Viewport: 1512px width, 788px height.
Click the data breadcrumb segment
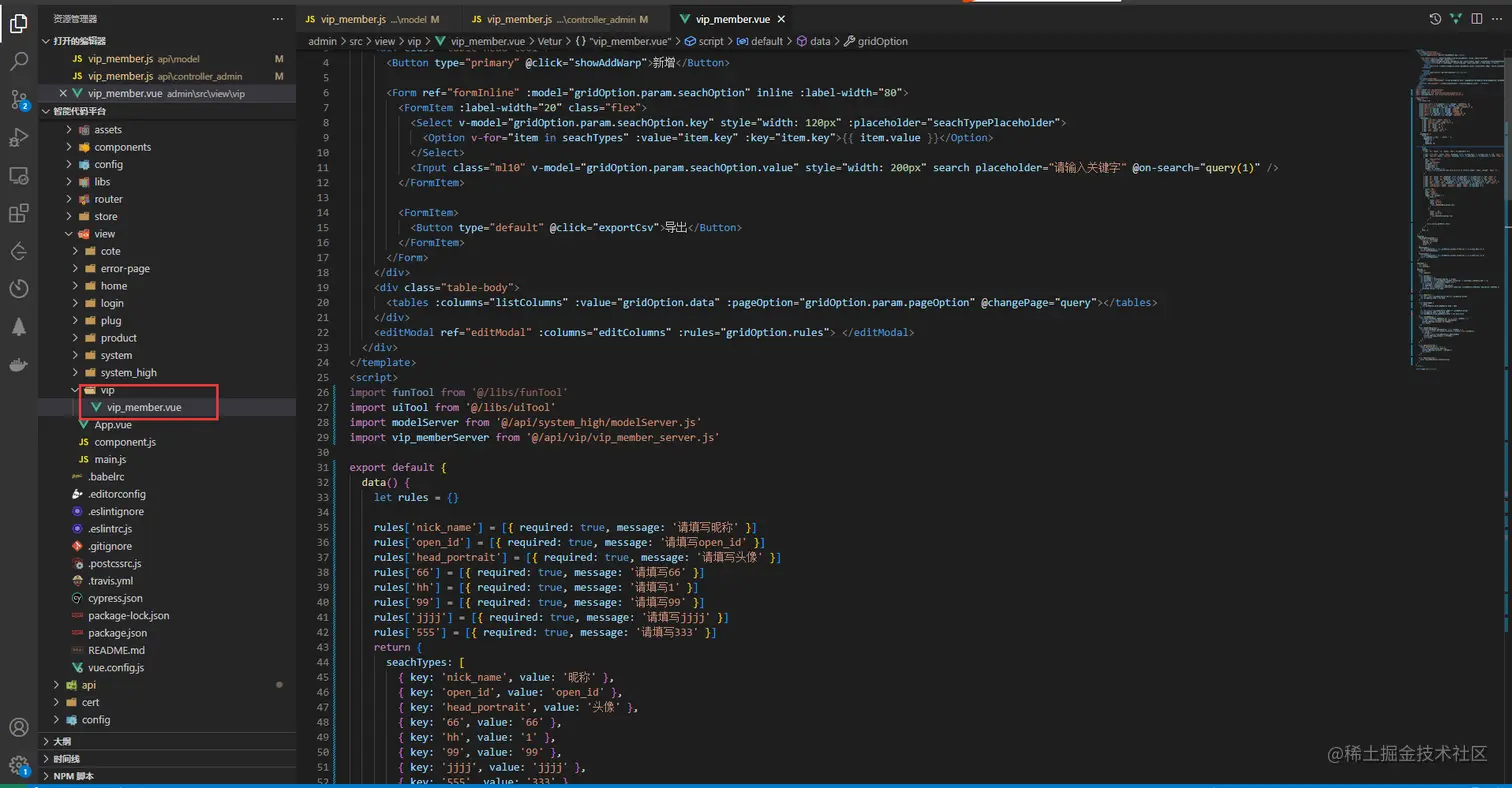pyautogui.click(x=813, y=41)
